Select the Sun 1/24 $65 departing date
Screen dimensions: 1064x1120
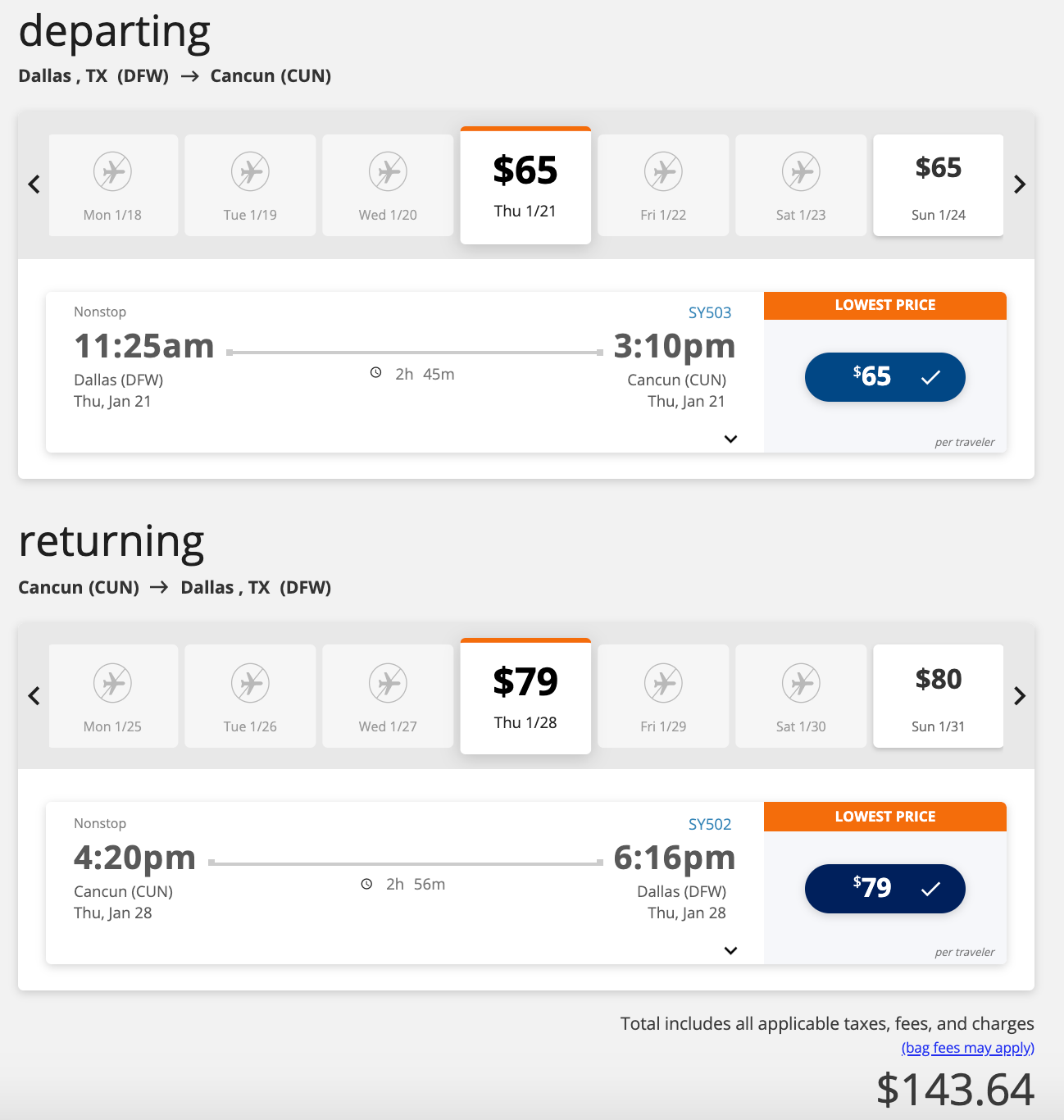click(x=938, y=185)
